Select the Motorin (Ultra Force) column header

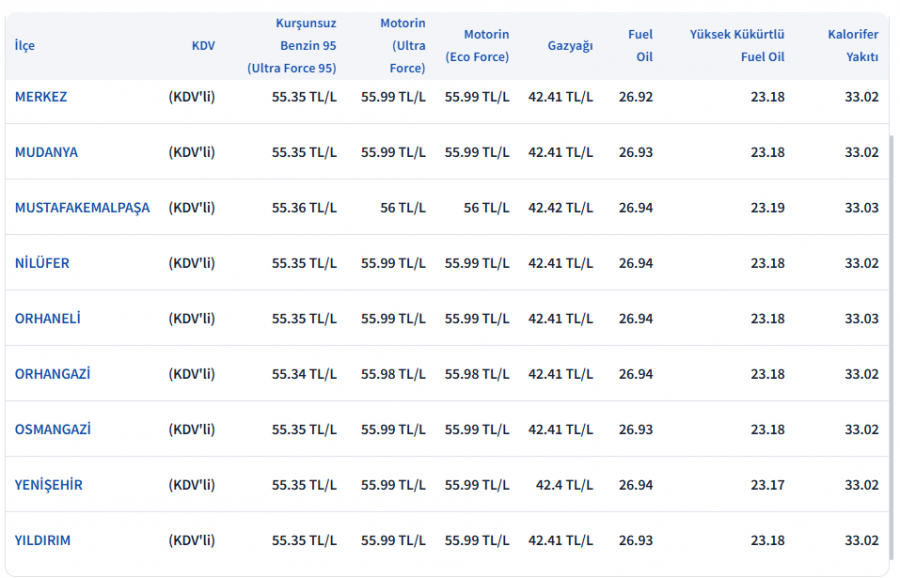(x=402, y=46)
